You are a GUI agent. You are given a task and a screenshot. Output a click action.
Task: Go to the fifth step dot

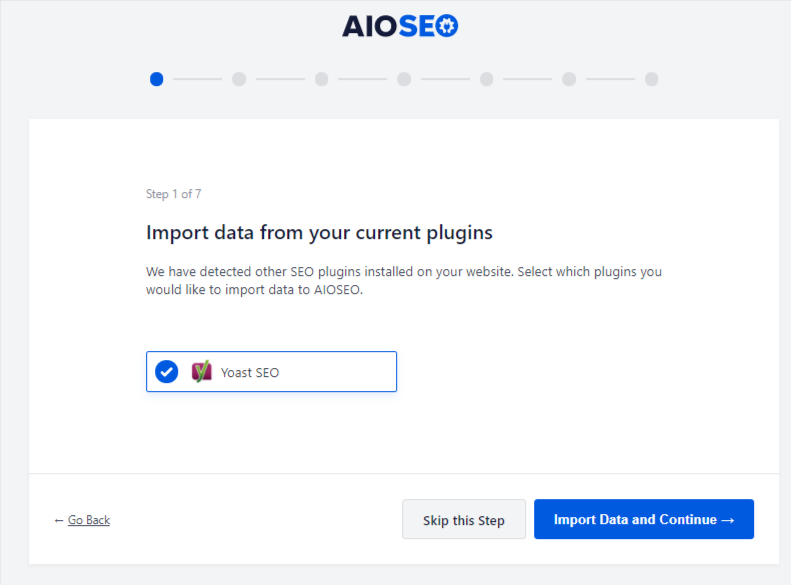click(x=486, y=79)
